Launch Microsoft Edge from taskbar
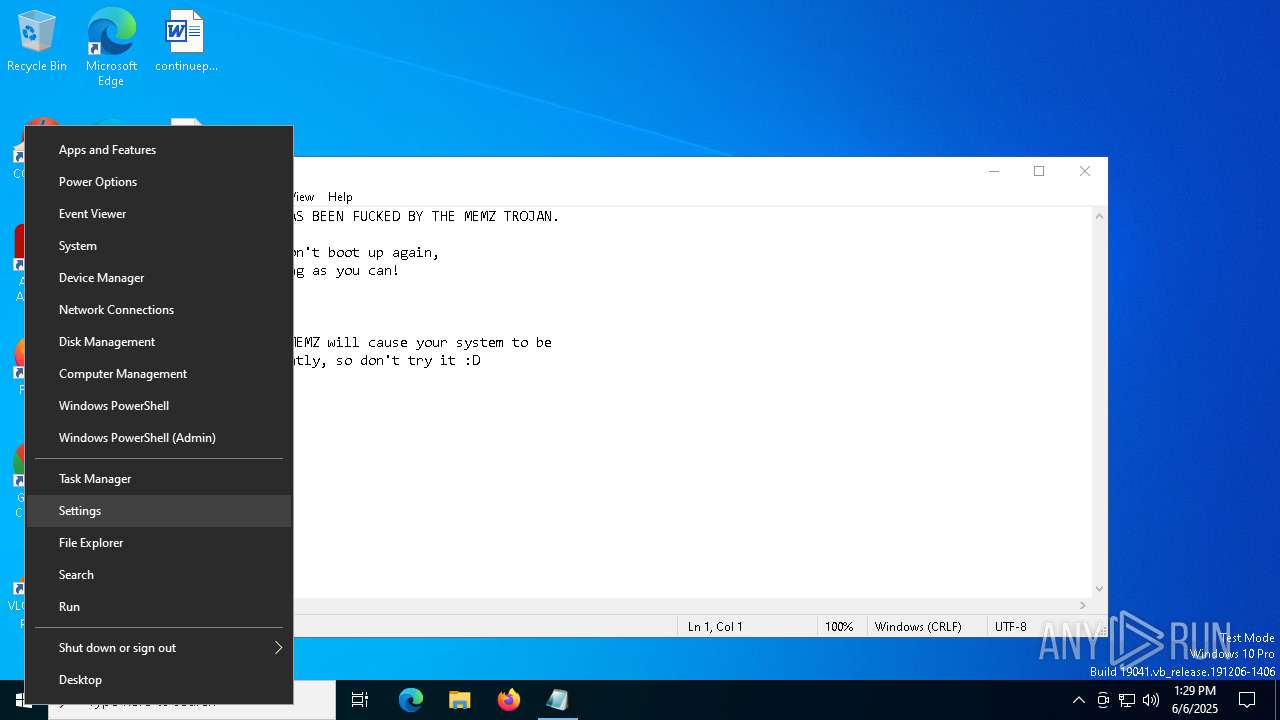Screen dimensions: 1280x720 [411, 700]
